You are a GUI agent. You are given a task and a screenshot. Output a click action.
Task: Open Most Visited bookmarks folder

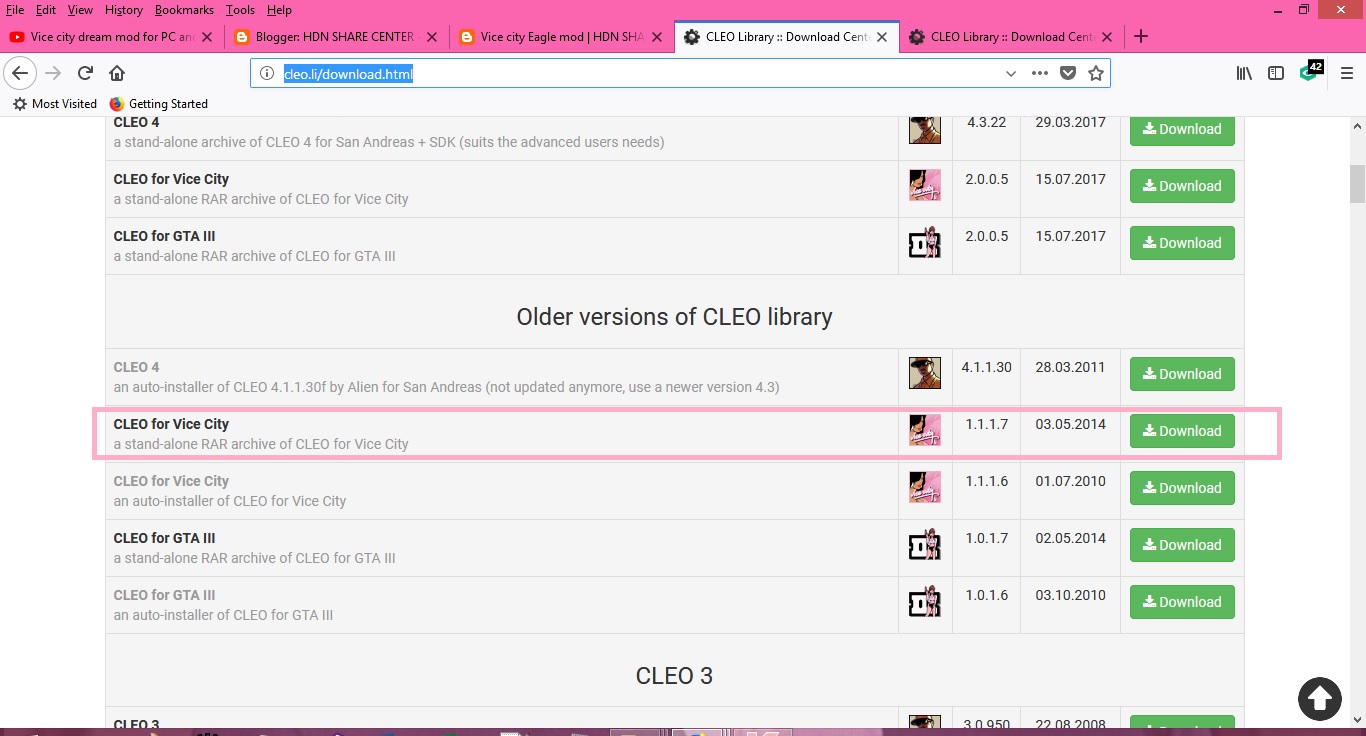(55, 103)
